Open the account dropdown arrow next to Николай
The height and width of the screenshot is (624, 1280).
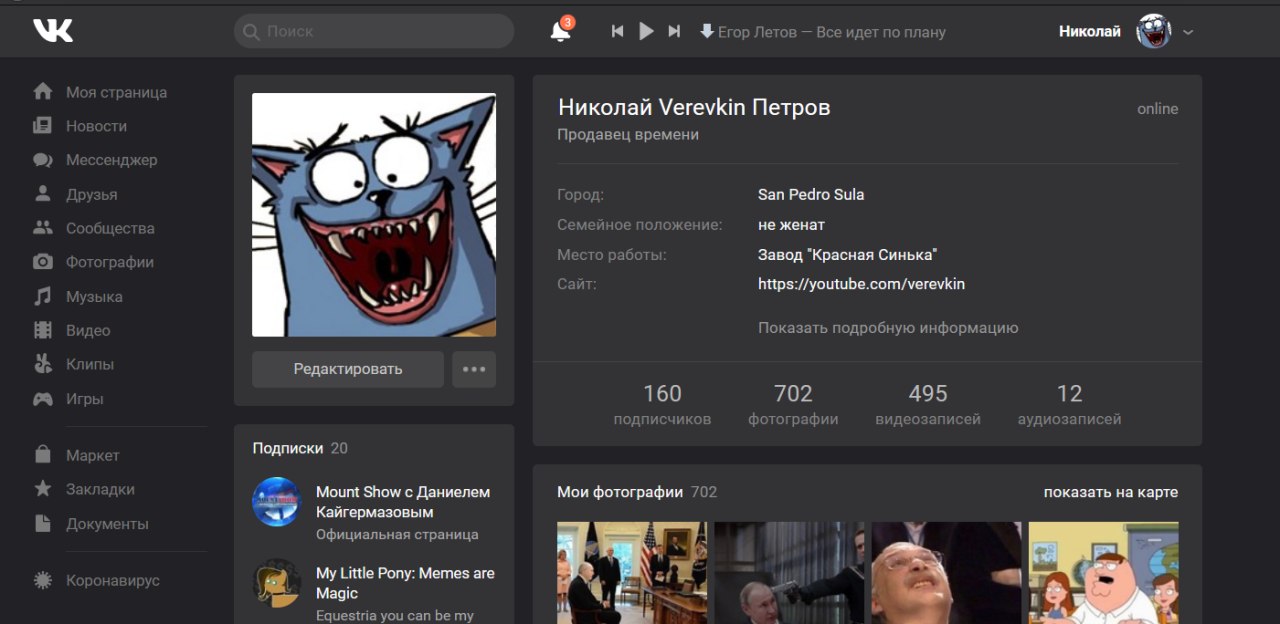click(1188, 32)
